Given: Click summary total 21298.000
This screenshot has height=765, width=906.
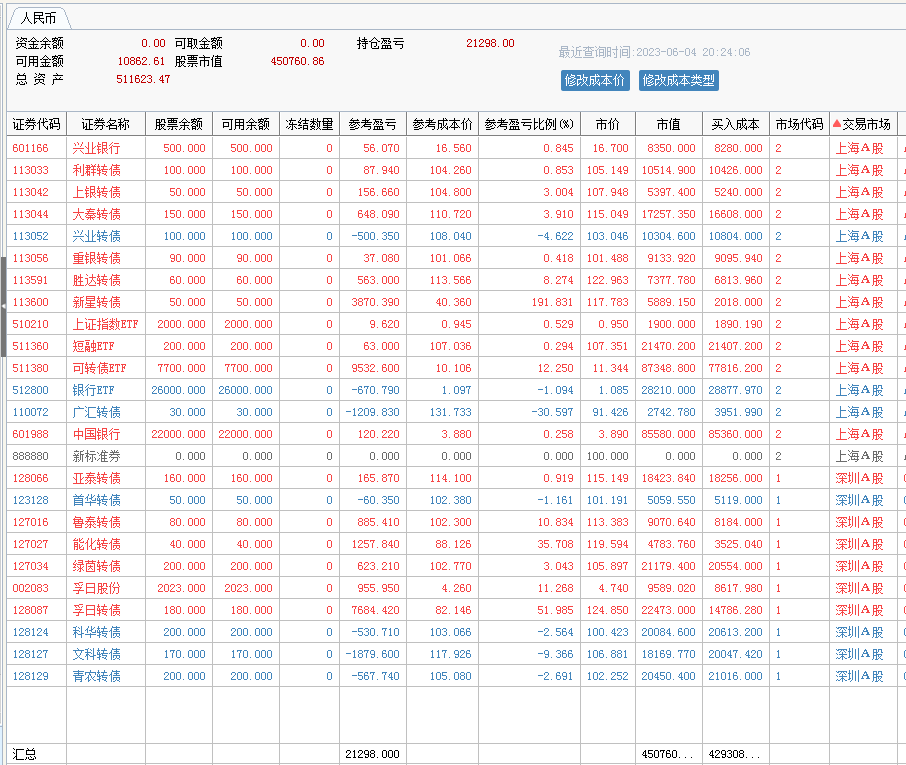Looking at the screenshot, I should (373, 754).
